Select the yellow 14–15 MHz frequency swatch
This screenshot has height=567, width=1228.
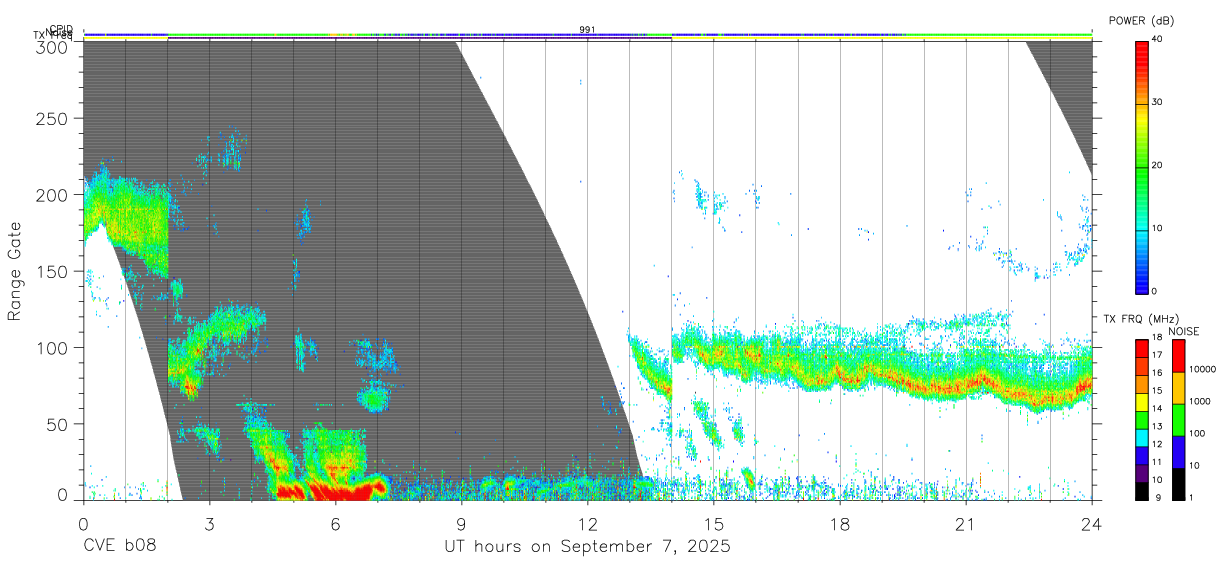tap(1142, 401)
